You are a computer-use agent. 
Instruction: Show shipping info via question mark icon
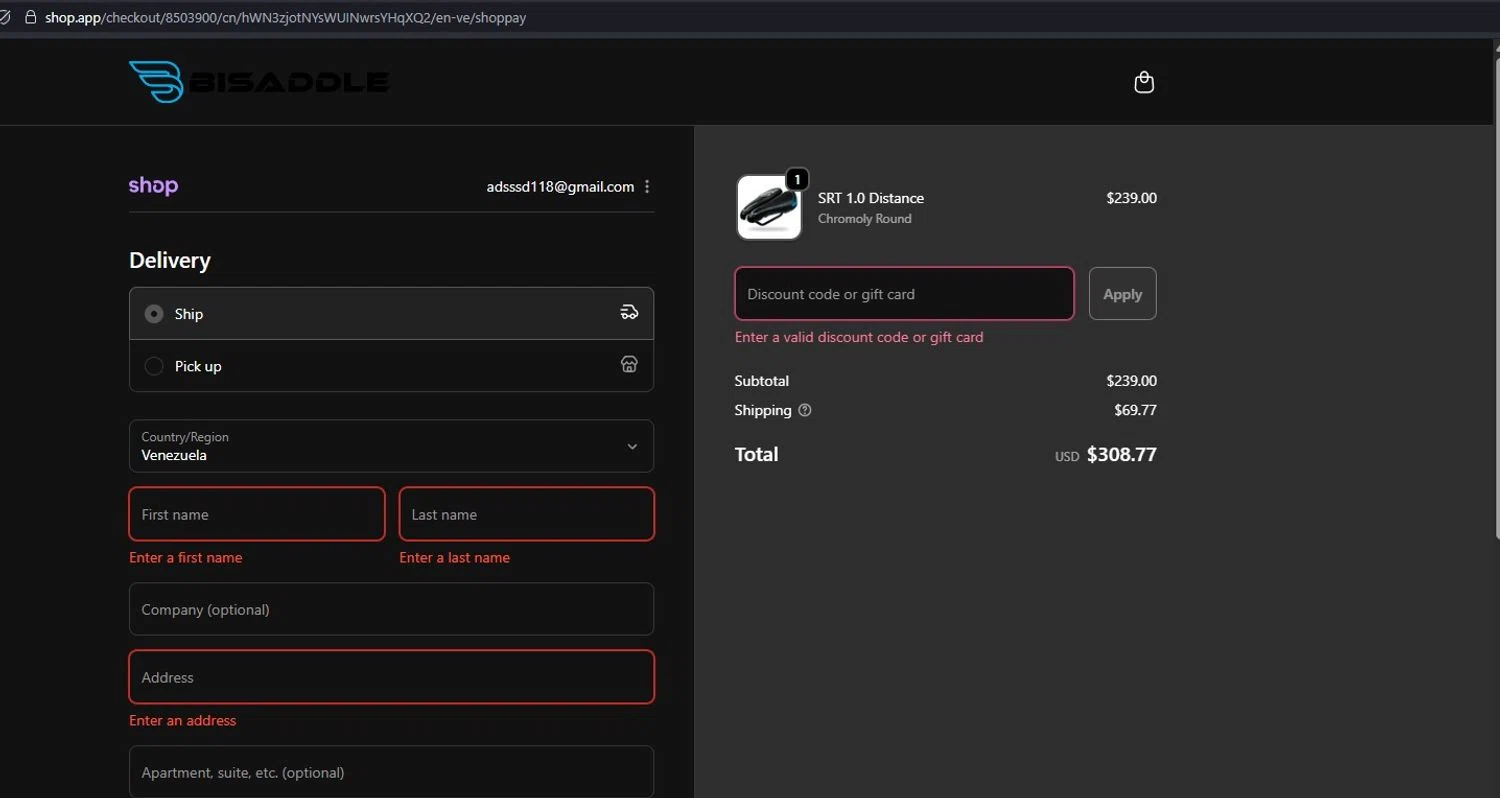805,410
